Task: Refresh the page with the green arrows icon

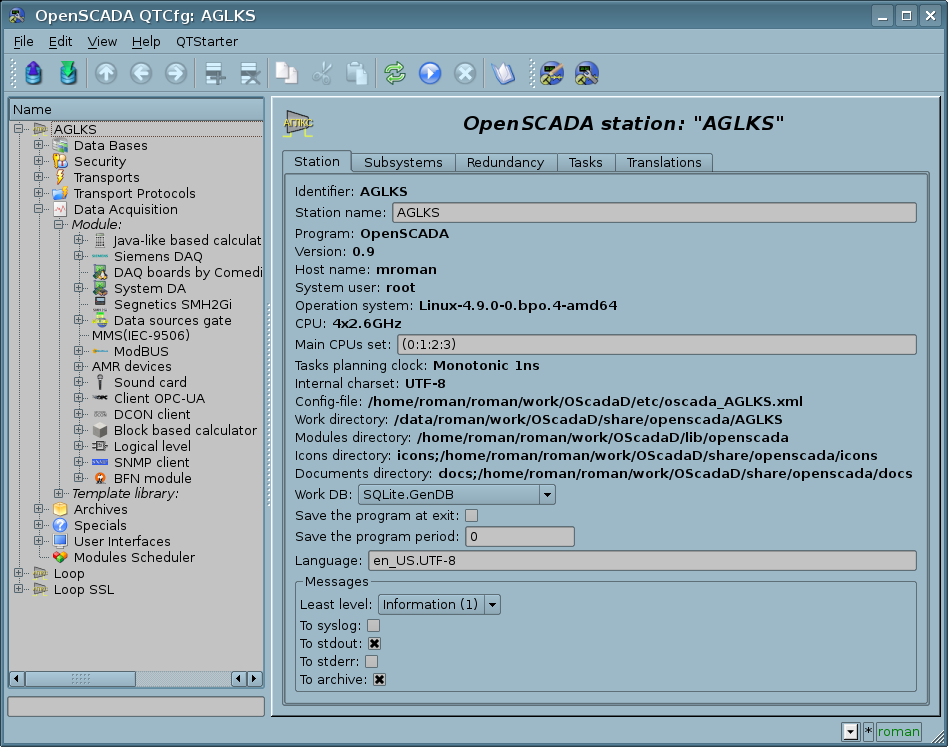Action: pos(395,74)
